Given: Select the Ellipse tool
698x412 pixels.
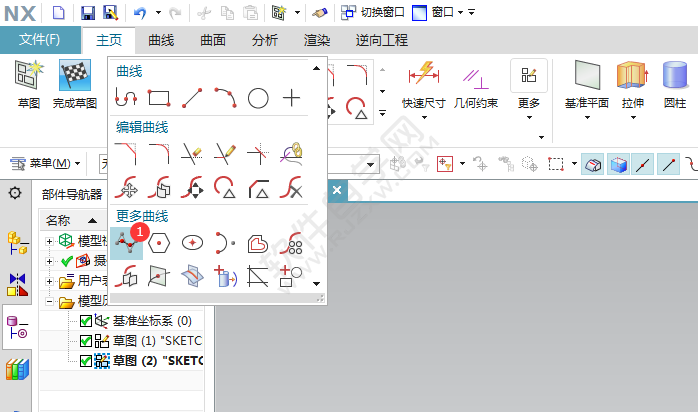Looking at the screenshot, I should [x=192, y=243].
